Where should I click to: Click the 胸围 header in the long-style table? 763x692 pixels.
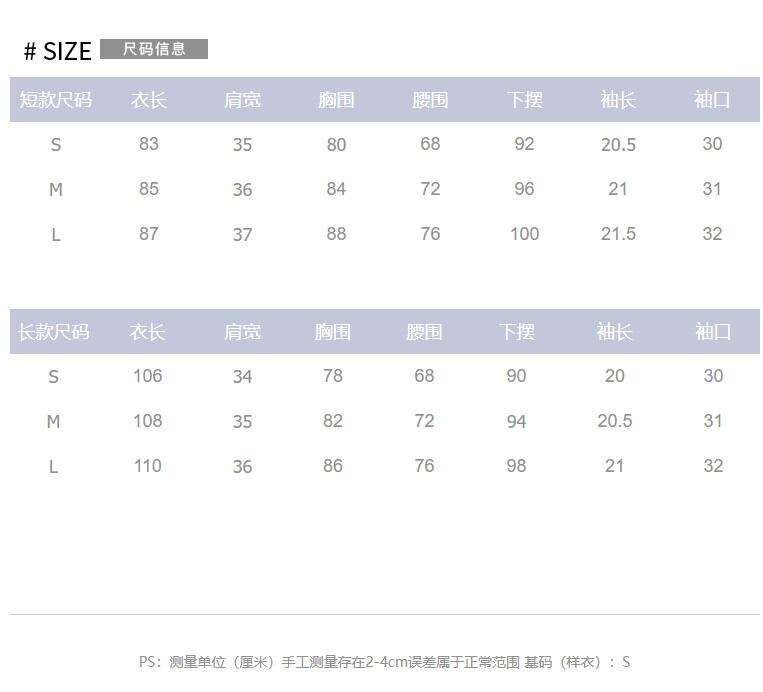pos(333,332)
